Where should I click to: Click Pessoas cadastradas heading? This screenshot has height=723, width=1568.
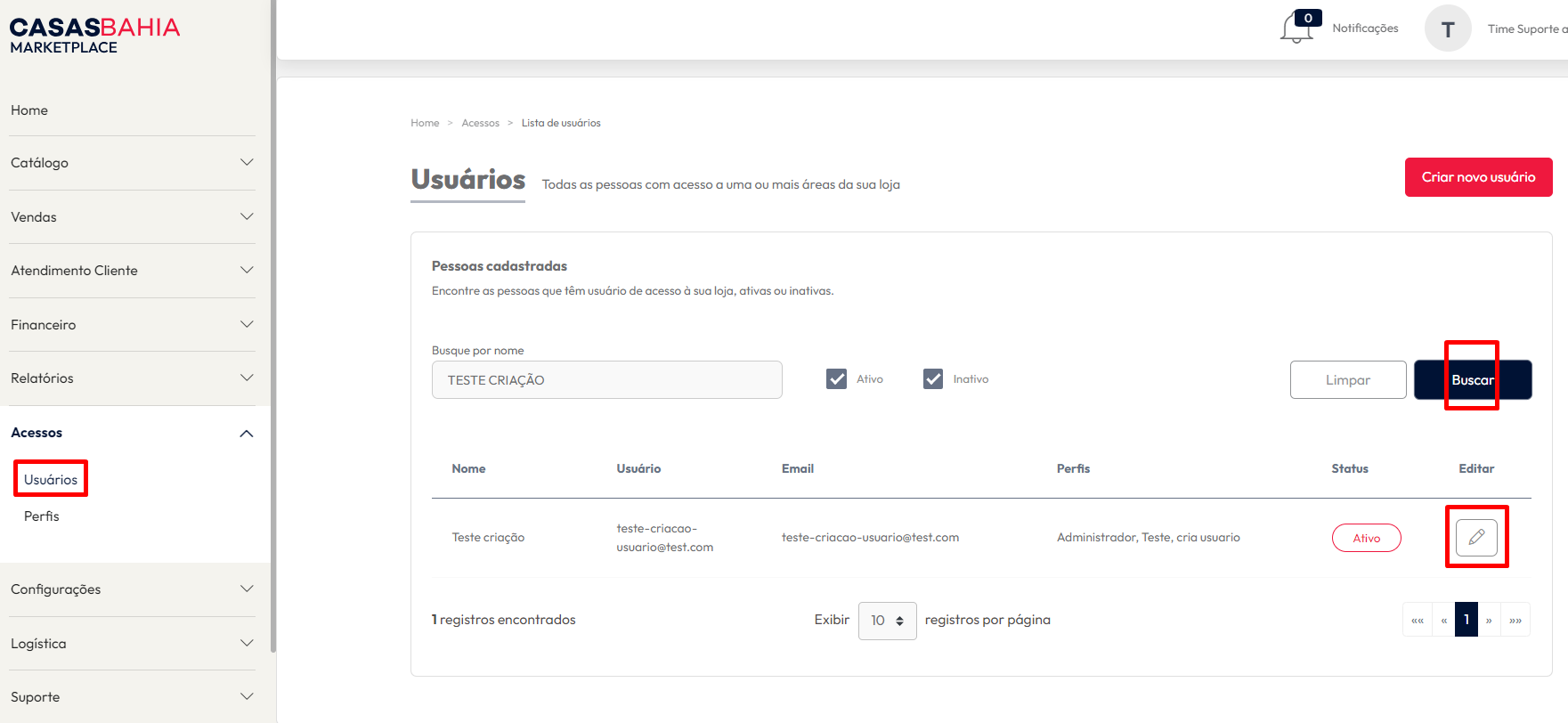point(500,266)
